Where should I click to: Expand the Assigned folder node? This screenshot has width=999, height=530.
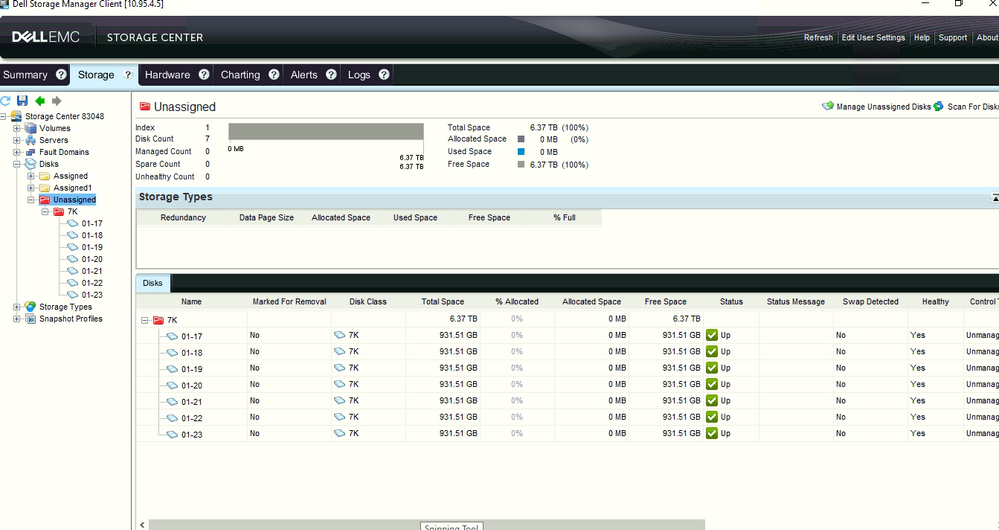(31, 176)
